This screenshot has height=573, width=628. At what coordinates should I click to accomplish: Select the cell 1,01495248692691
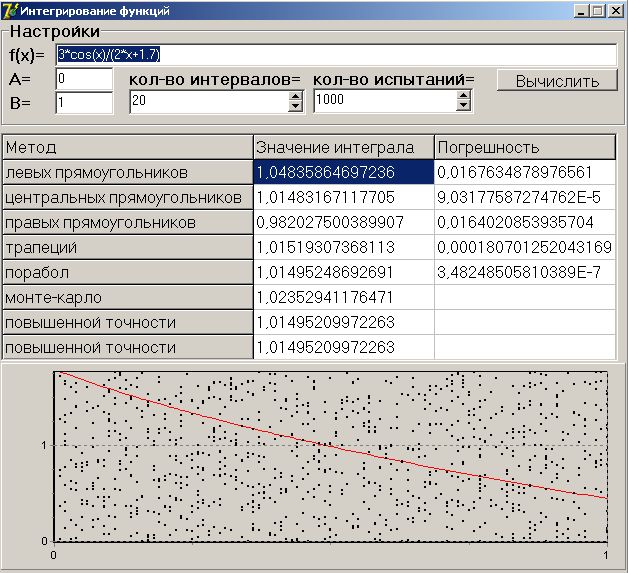tap(344, 272)
